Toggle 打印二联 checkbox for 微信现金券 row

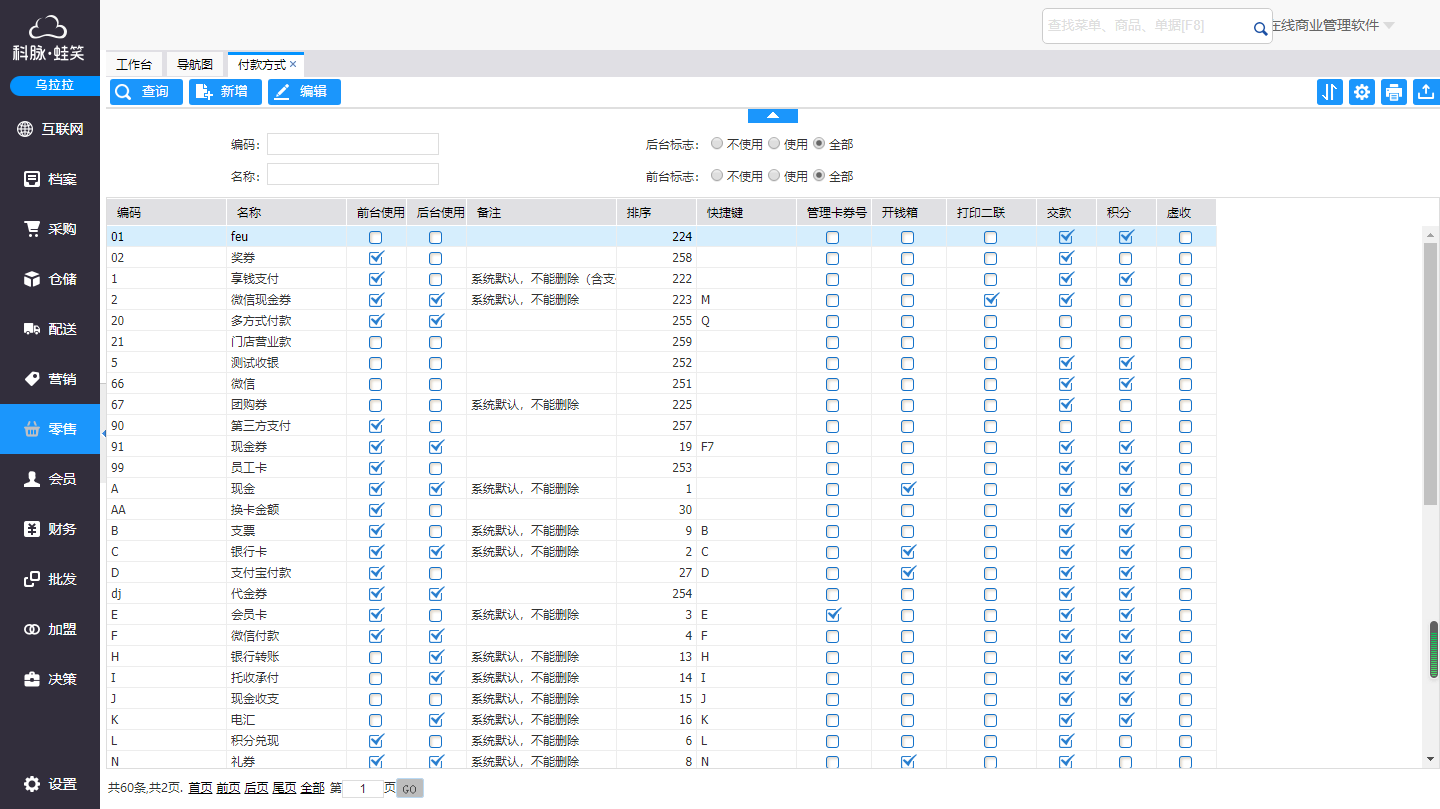click(x=990, y=300)
